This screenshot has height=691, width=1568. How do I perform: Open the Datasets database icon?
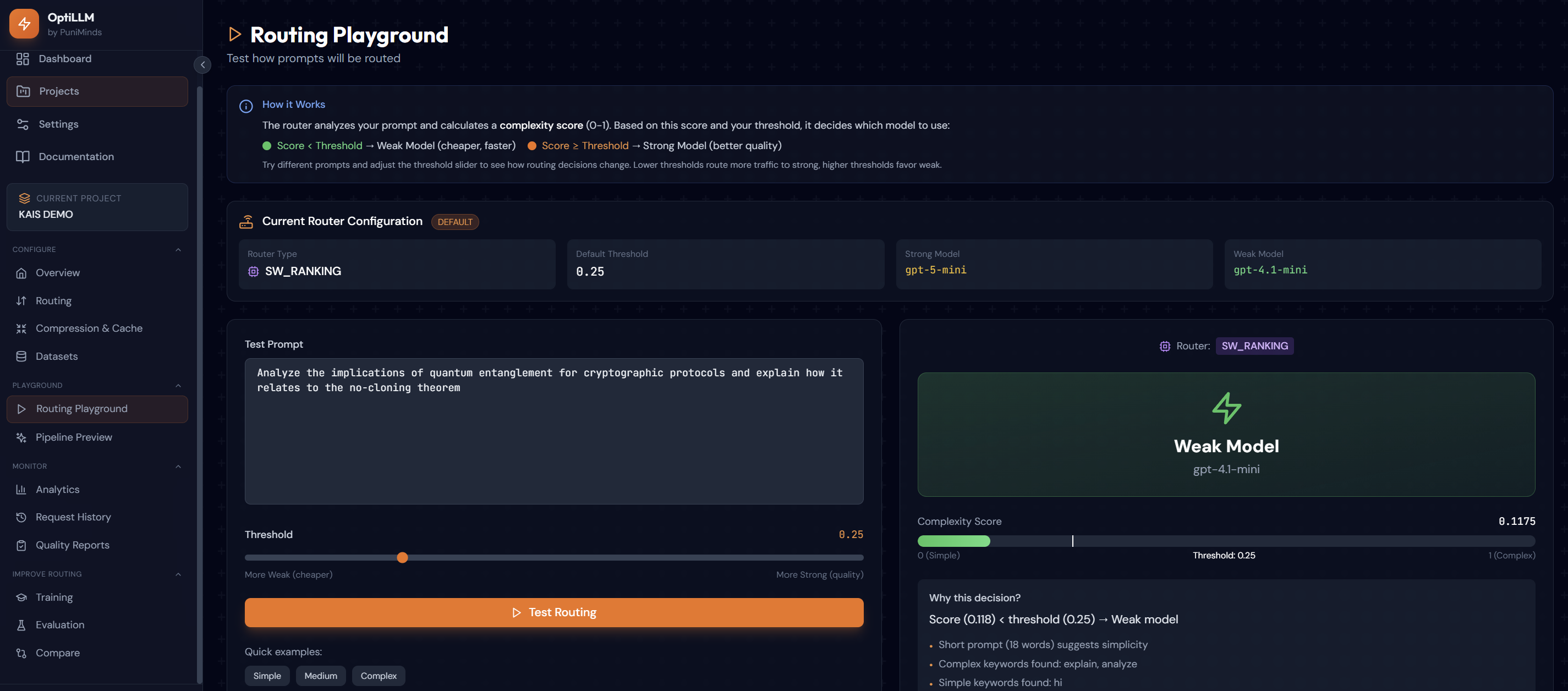click(21, 356)
